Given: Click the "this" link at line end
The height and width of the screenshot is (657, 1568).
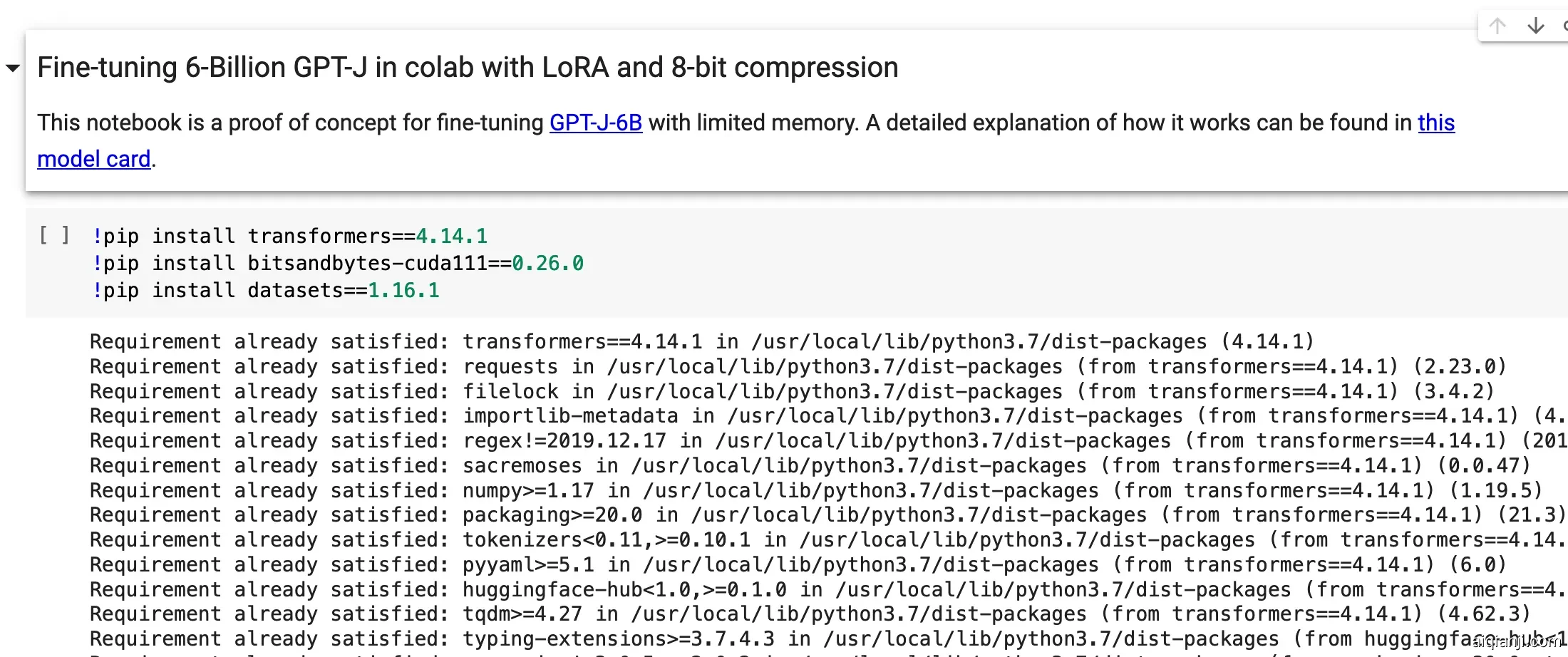Looking at the screenshot, I should tap(1435, 123).
